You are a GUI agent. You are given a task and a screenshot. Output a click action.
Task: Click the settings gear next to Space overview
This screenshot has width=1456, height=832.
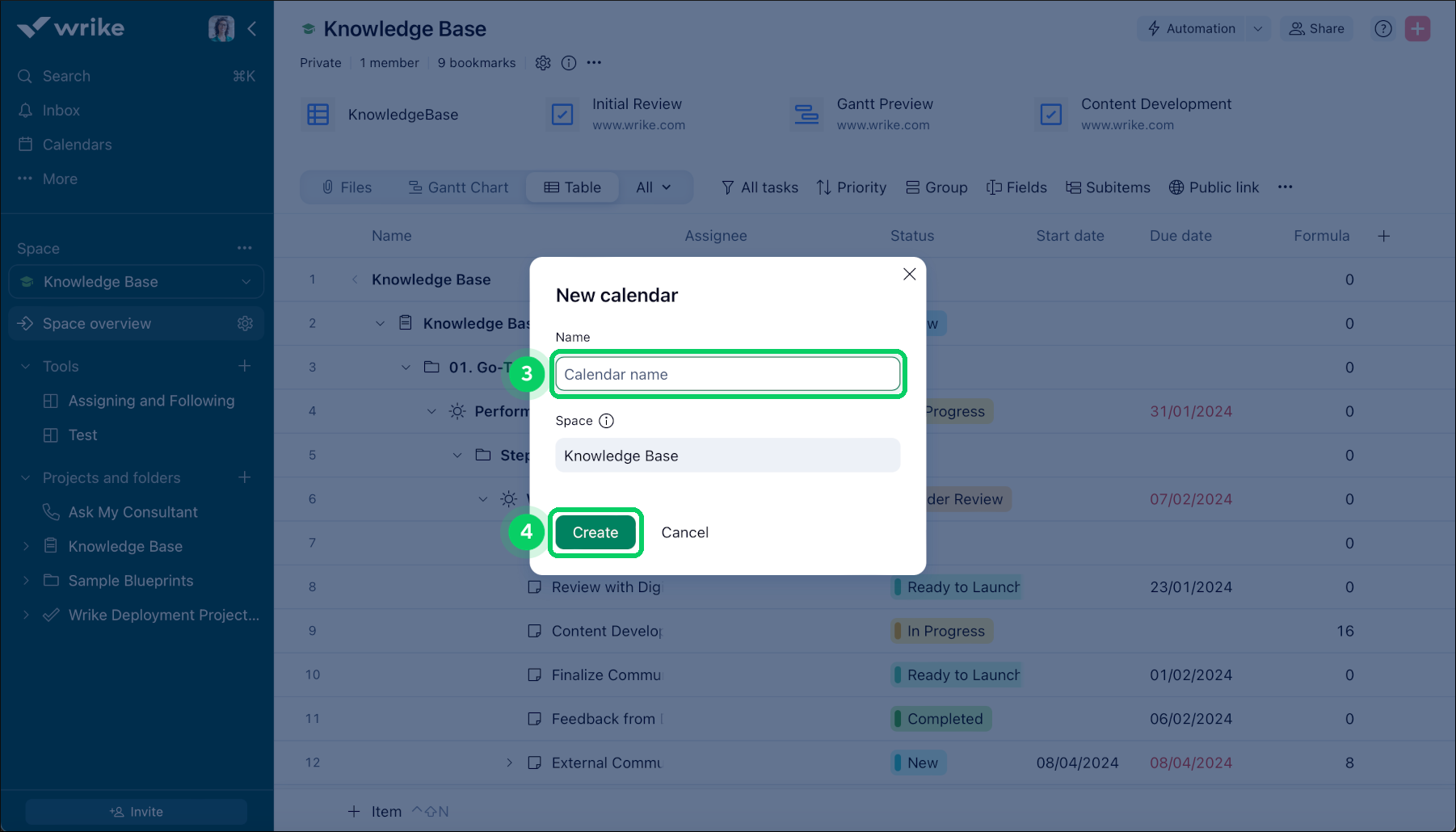pyautogui.click(x=245, y=323)
